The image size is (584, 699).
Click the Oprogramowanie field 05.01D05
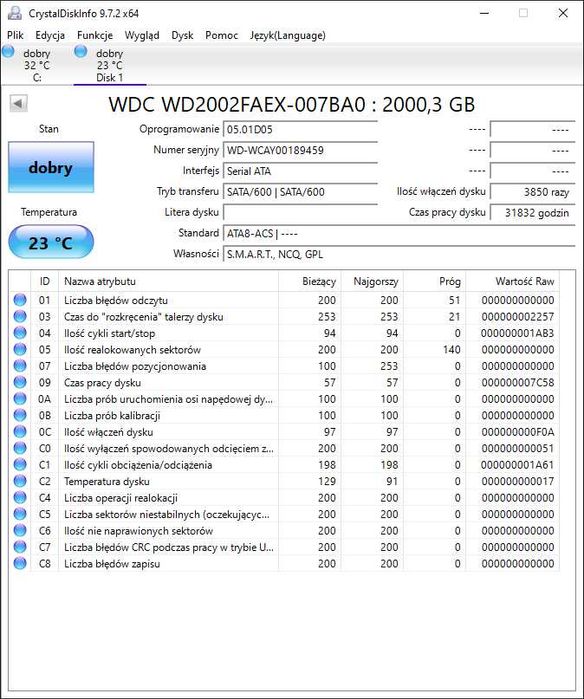300,129
